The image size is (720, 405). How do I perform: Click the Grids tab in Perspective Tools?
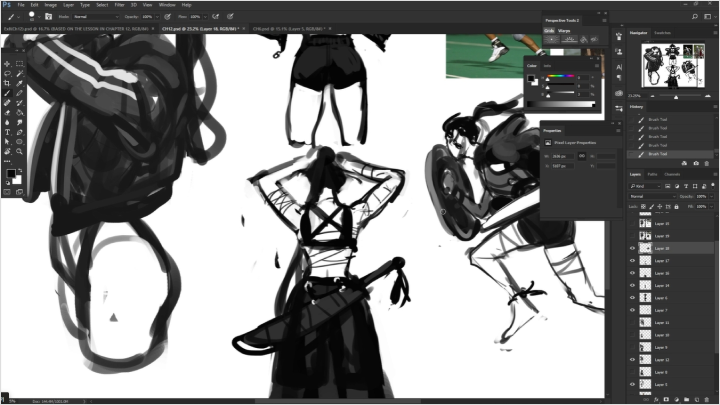tap(549, 31)
